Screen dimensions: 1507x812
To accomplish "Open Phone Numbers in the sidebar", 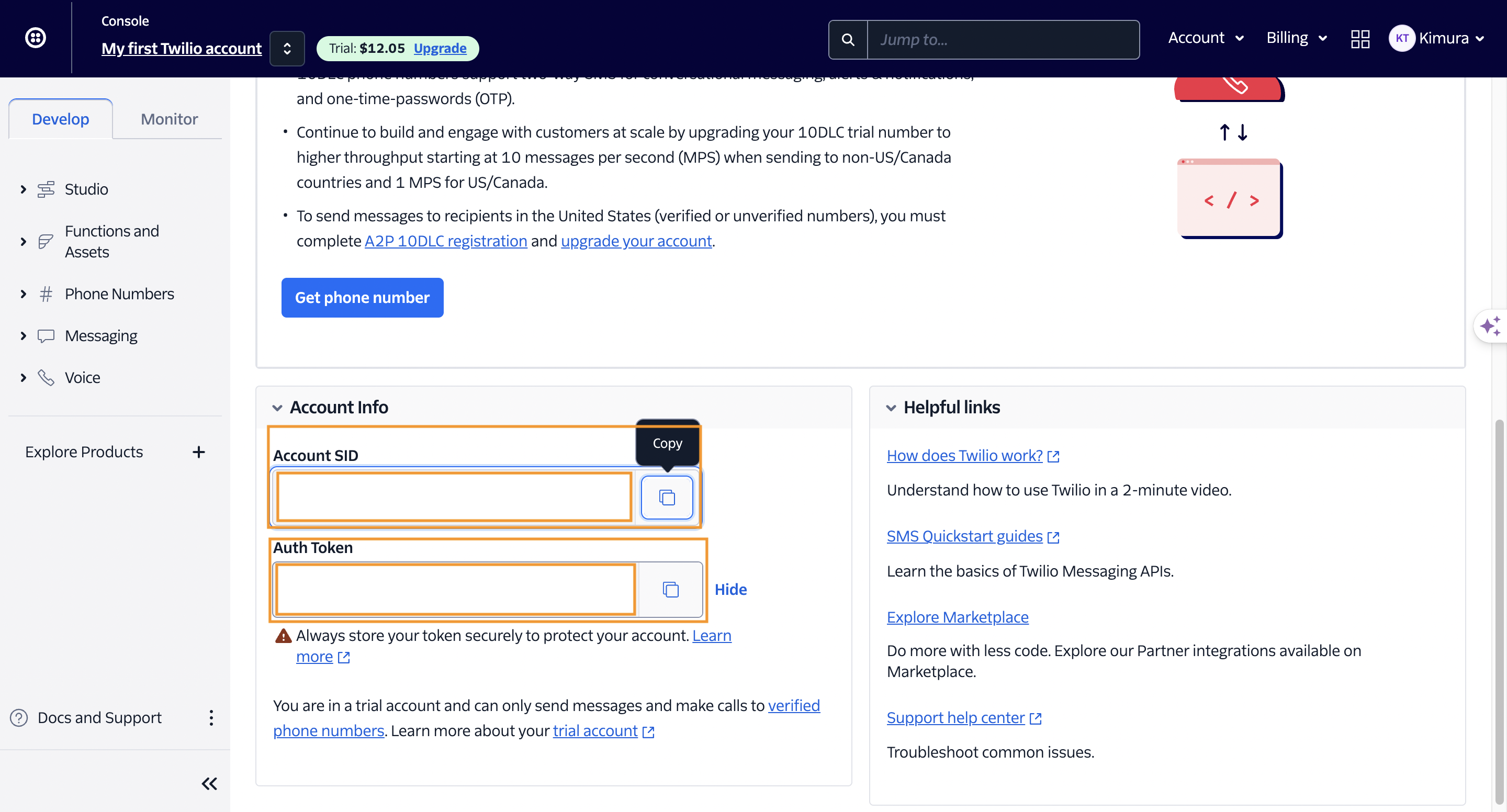I will coord(119,294).
